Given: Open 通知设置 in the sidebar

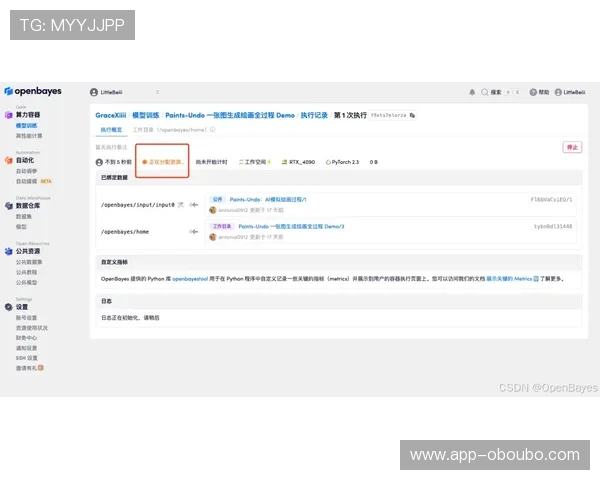Looking at the screenshot, I should coord(26,348).
